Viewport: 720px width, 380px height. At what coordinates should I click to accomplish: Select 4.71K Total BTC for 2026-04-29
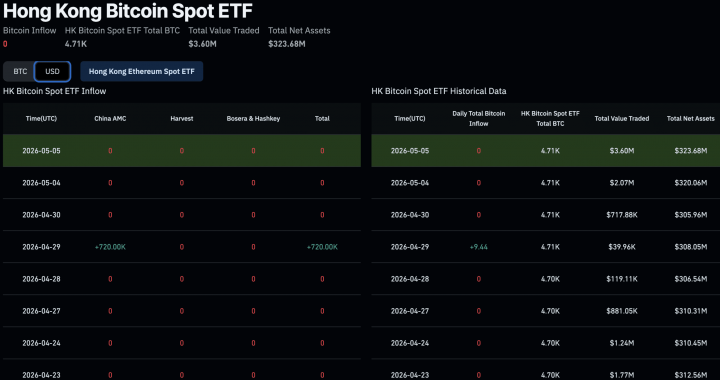pos(550,247)
